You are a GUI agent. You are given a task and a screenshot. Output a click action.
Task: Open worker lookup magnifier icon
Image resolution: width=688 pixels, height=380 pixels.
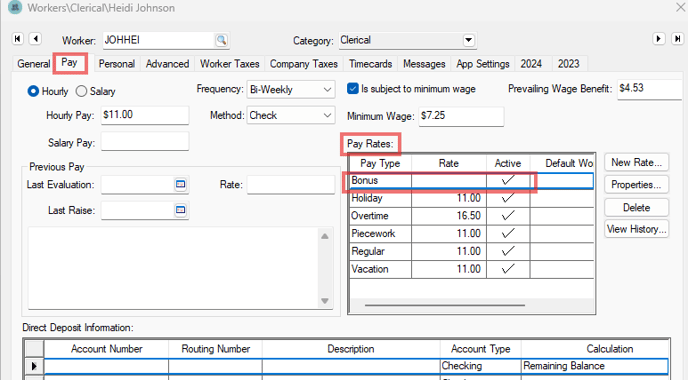(x=222, y=40)
